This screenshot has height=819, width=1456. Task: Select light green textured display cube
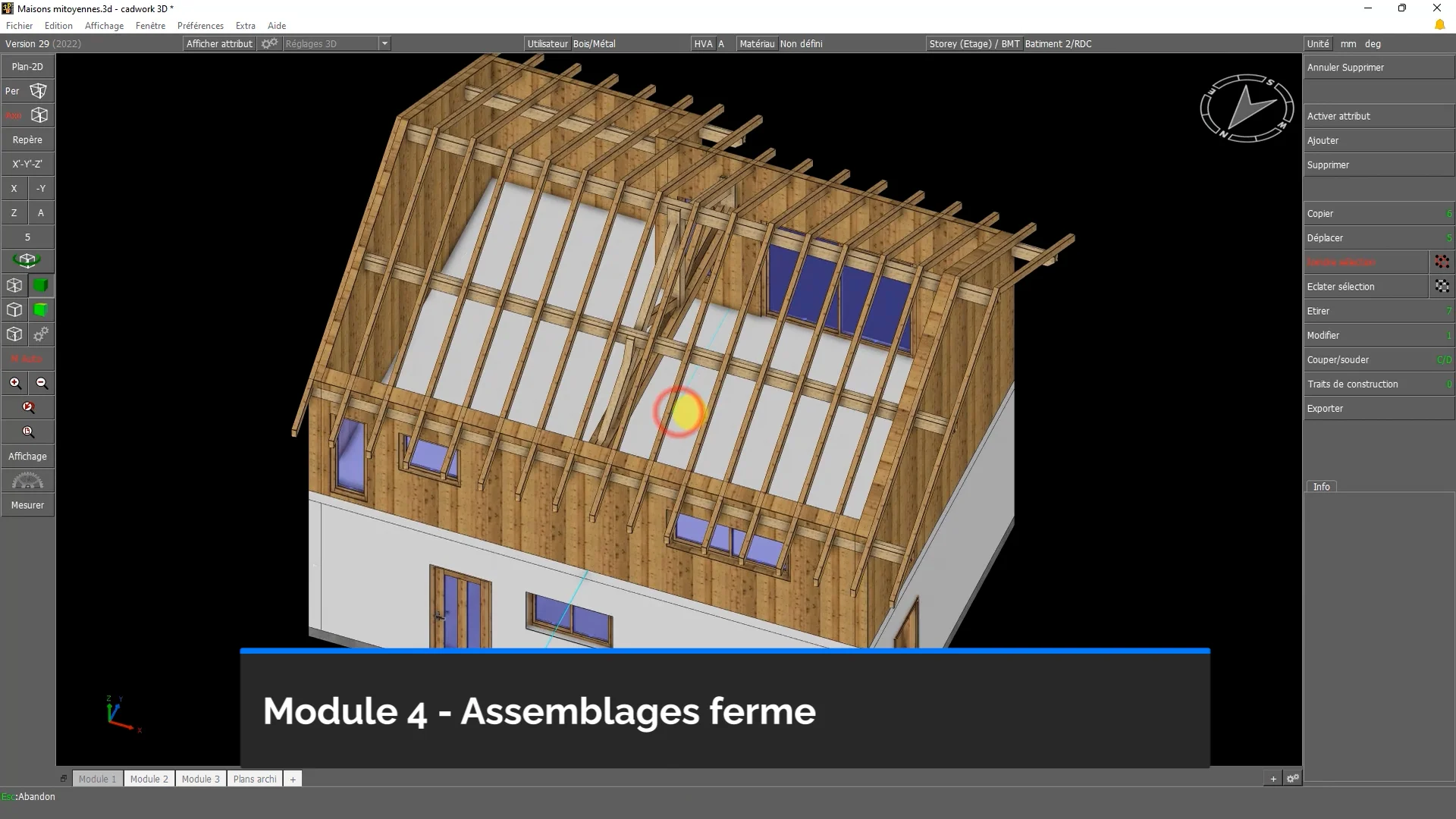[x=41, y=310]
